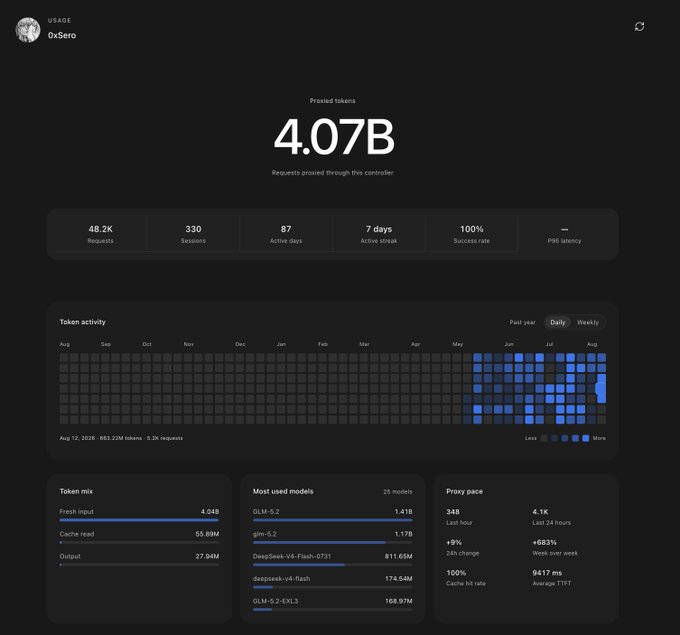Click the +9% 24h change value
Image resolution: width=680 pixels, height=635 pixels.
[x=454, y=543]
